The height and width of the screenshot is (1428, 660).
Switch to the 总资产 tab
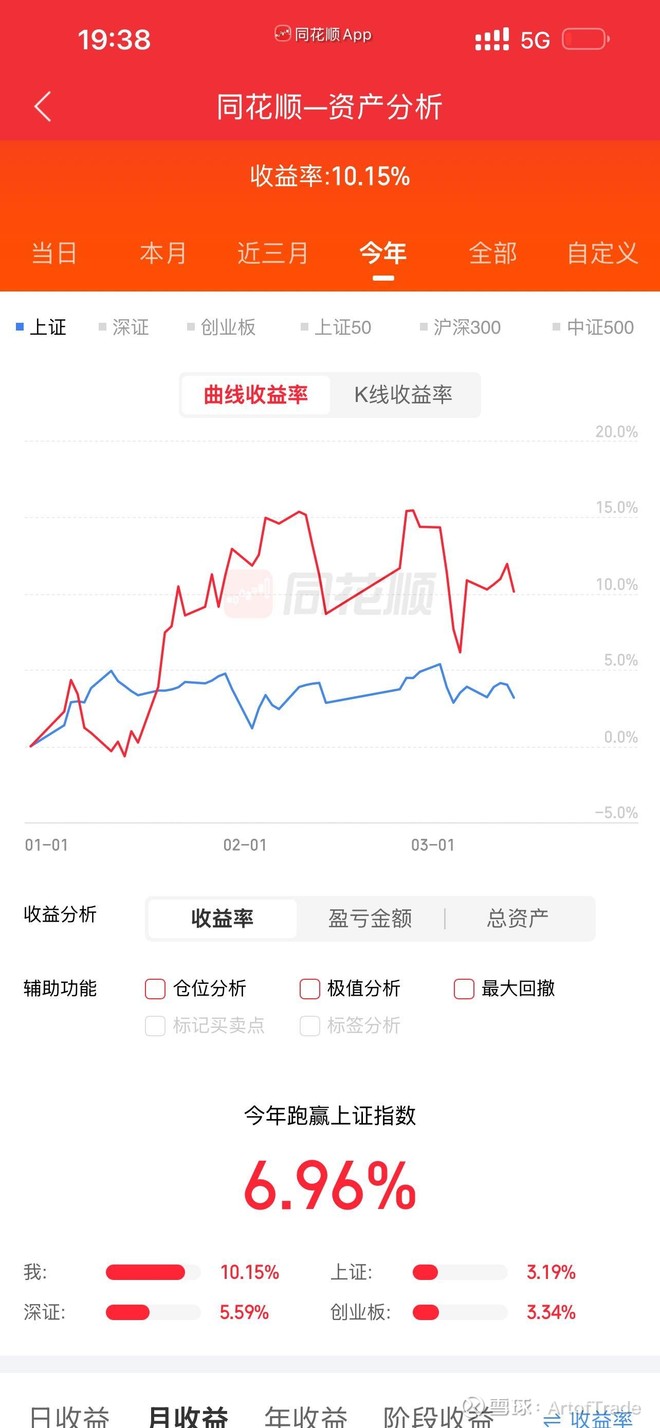[x=517, y=918]
